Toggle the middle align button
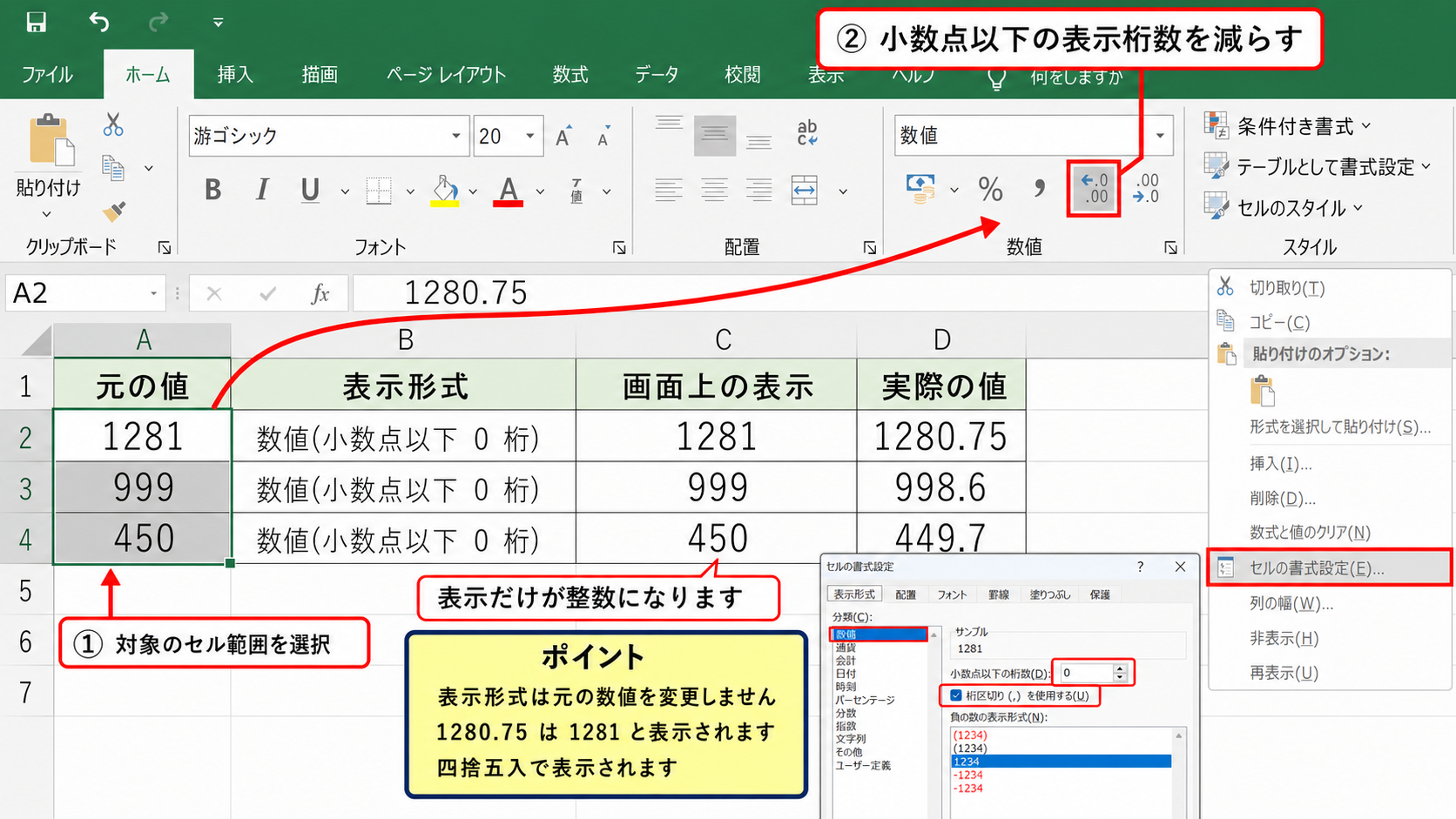The image size is (1456, 819). pyautogui.click(x=714, y=135)
